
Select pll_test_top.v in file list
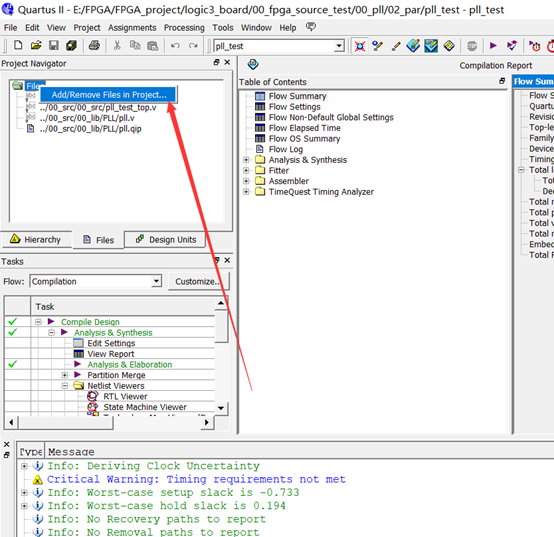click(x=98, y=107)
